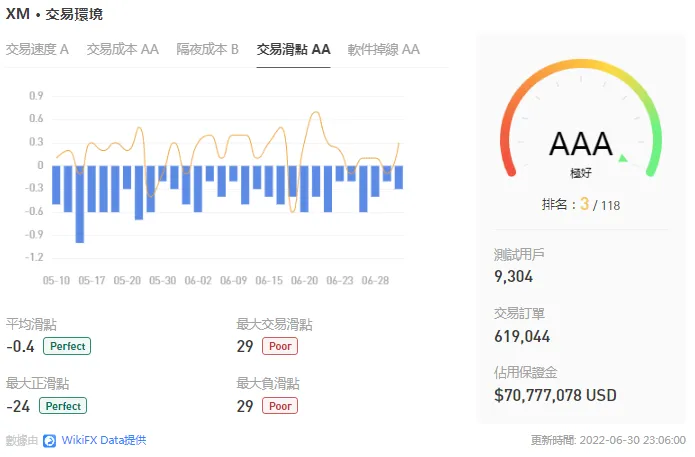This screenshot has width=695, height=457.
Task: Click the 0.9 y-axis label
Action: click(x=36, y=96)
